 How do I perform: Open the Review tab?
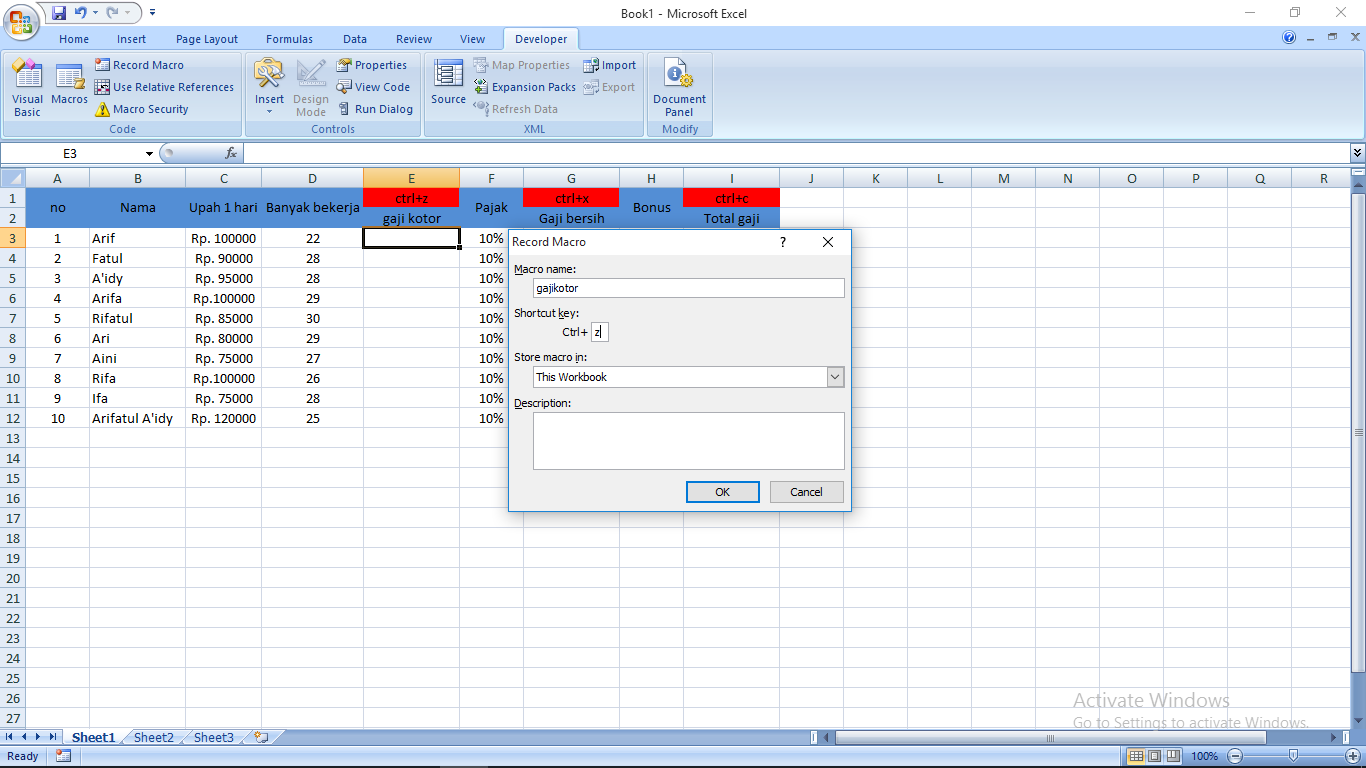(x=414, y=39)
